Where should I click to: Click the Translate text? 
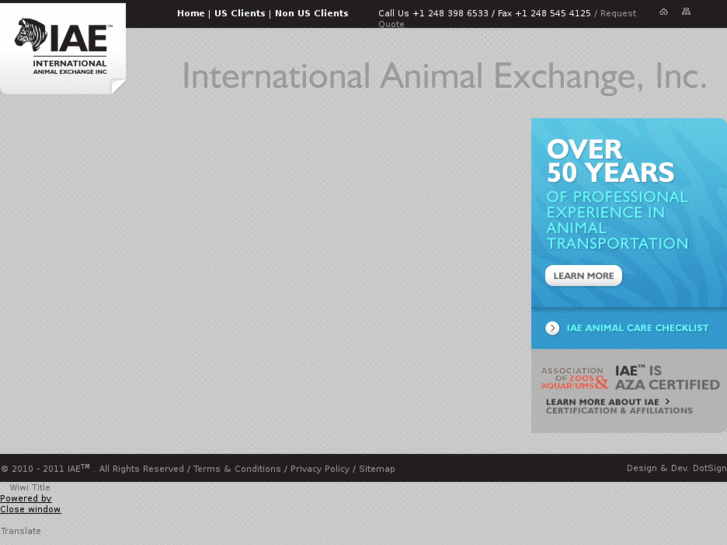[x=20, y=531]
